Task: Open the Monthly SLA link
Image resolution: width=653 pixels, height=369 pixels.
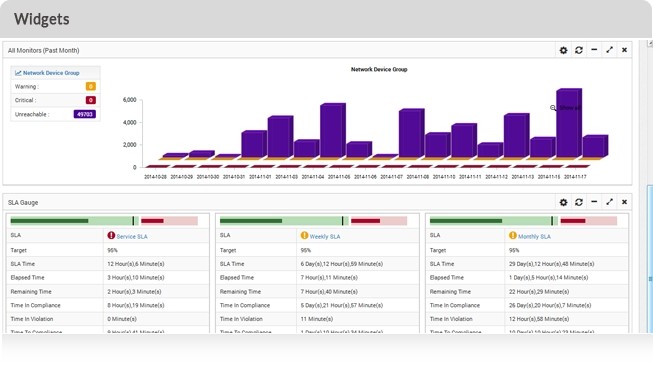Action: pyautogui.click(x=534, y=237)
